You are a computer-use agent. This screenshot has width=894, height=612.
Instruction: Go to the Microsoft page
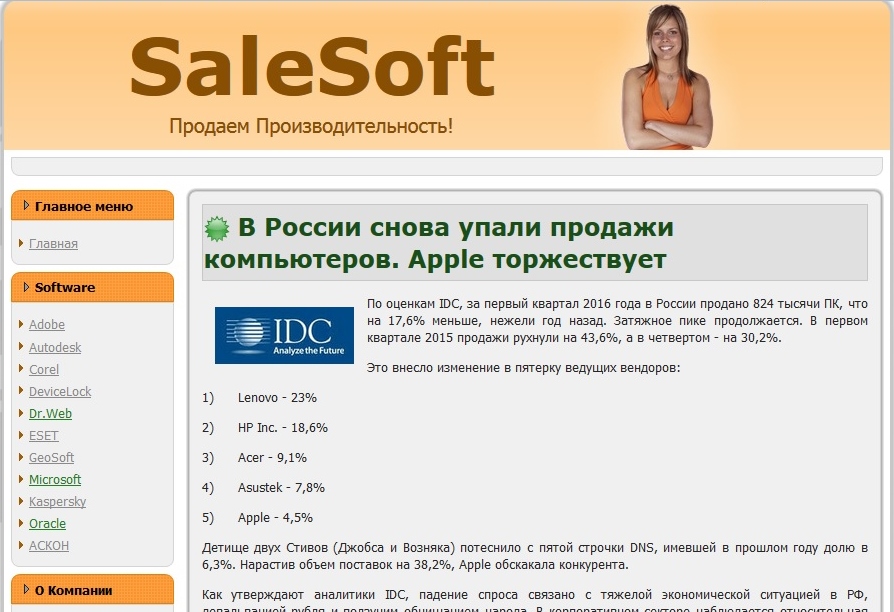coord(55,480)
